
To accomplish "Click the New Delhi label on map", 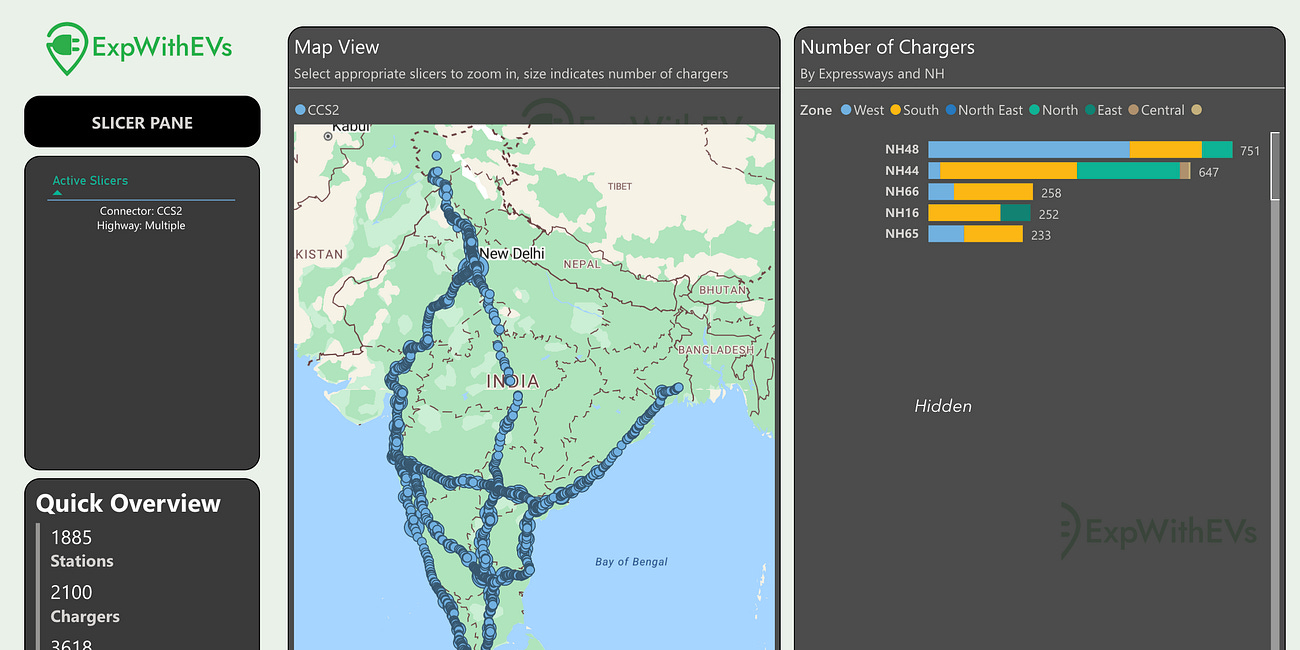I will 512,254.
